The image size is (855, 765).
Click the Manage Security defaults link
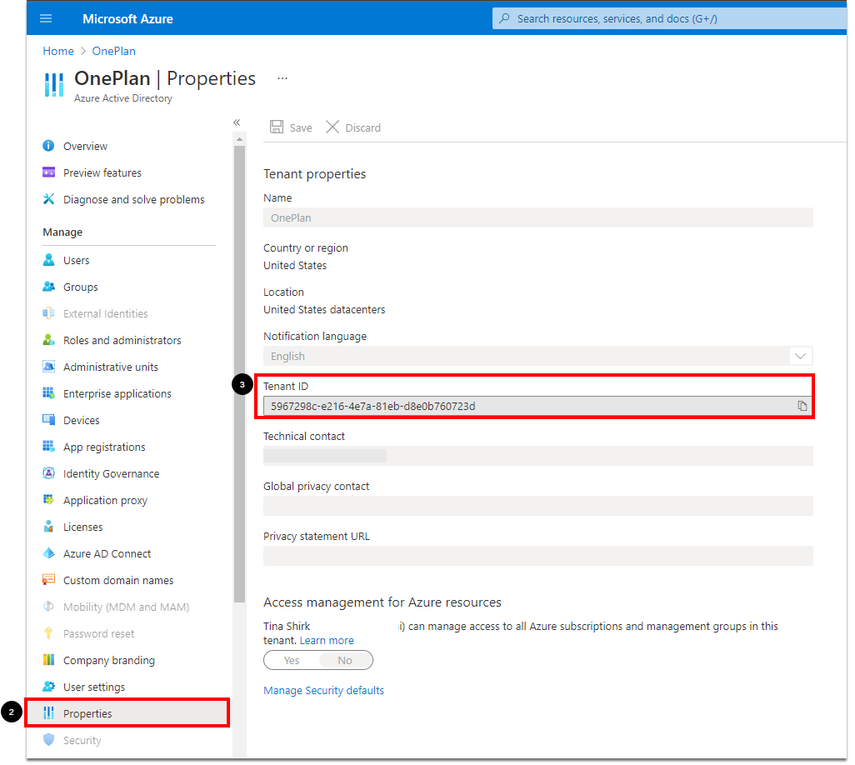323,690
